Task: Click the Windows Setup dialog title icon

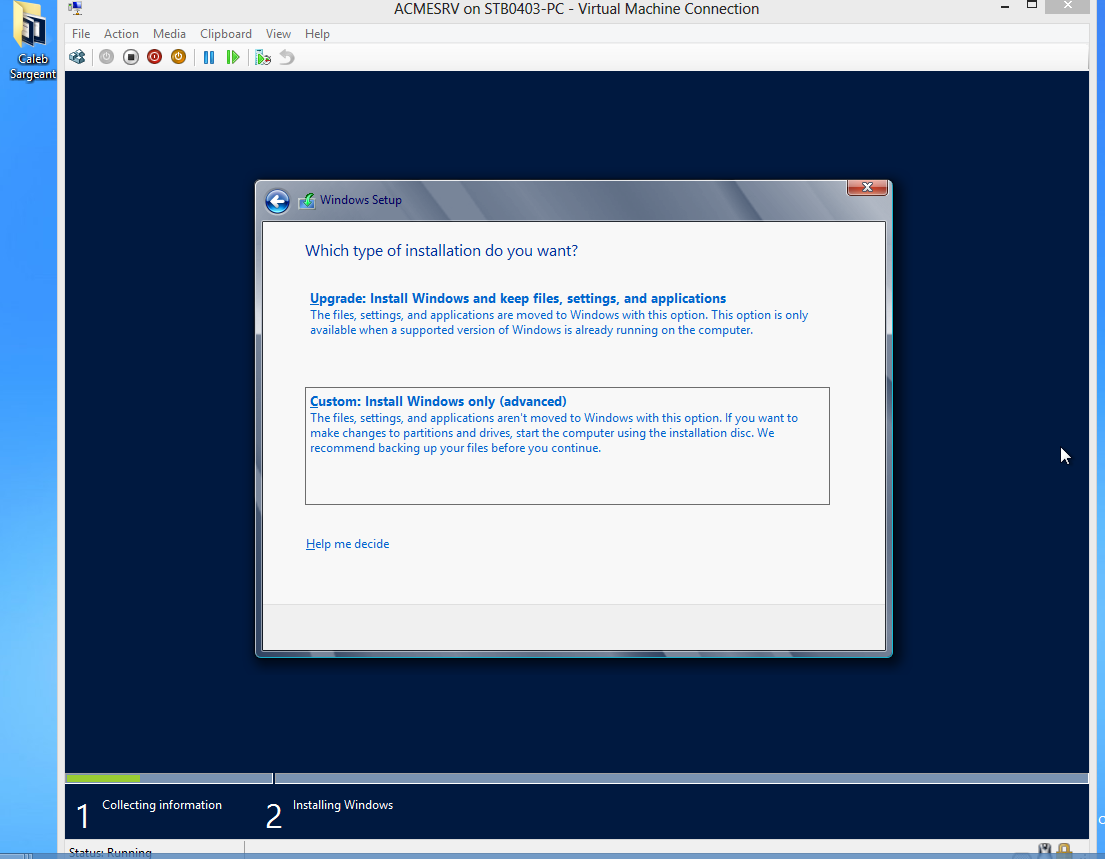Action: 307,201
